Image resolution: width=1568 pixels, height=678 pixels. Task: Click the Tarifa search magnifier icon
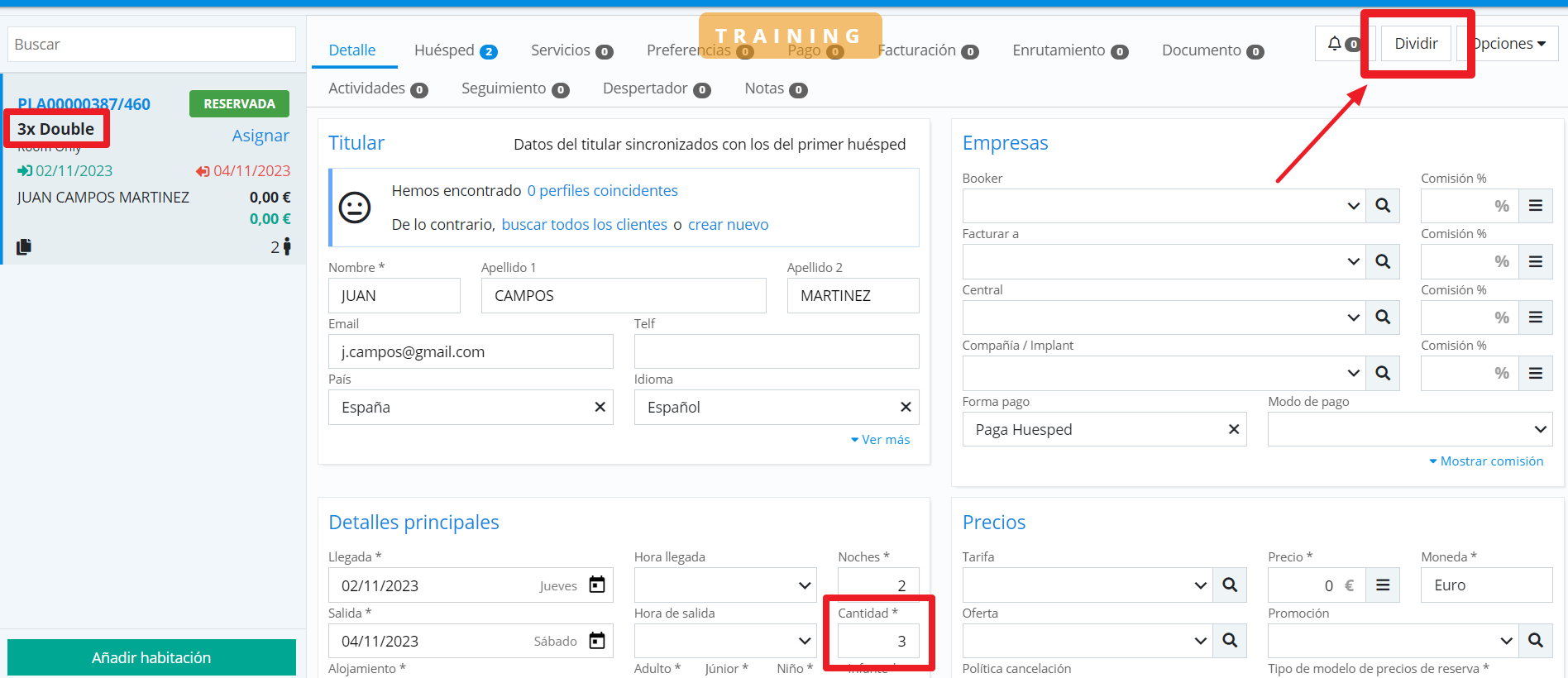tap(1230, 585)
